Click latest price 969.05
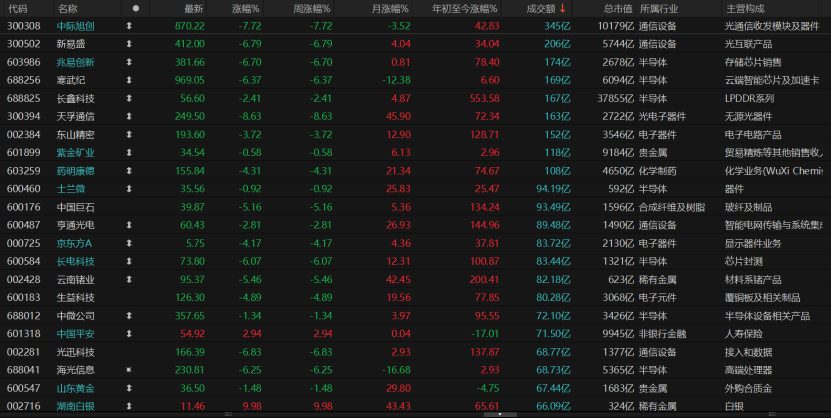 coord(190,80)
